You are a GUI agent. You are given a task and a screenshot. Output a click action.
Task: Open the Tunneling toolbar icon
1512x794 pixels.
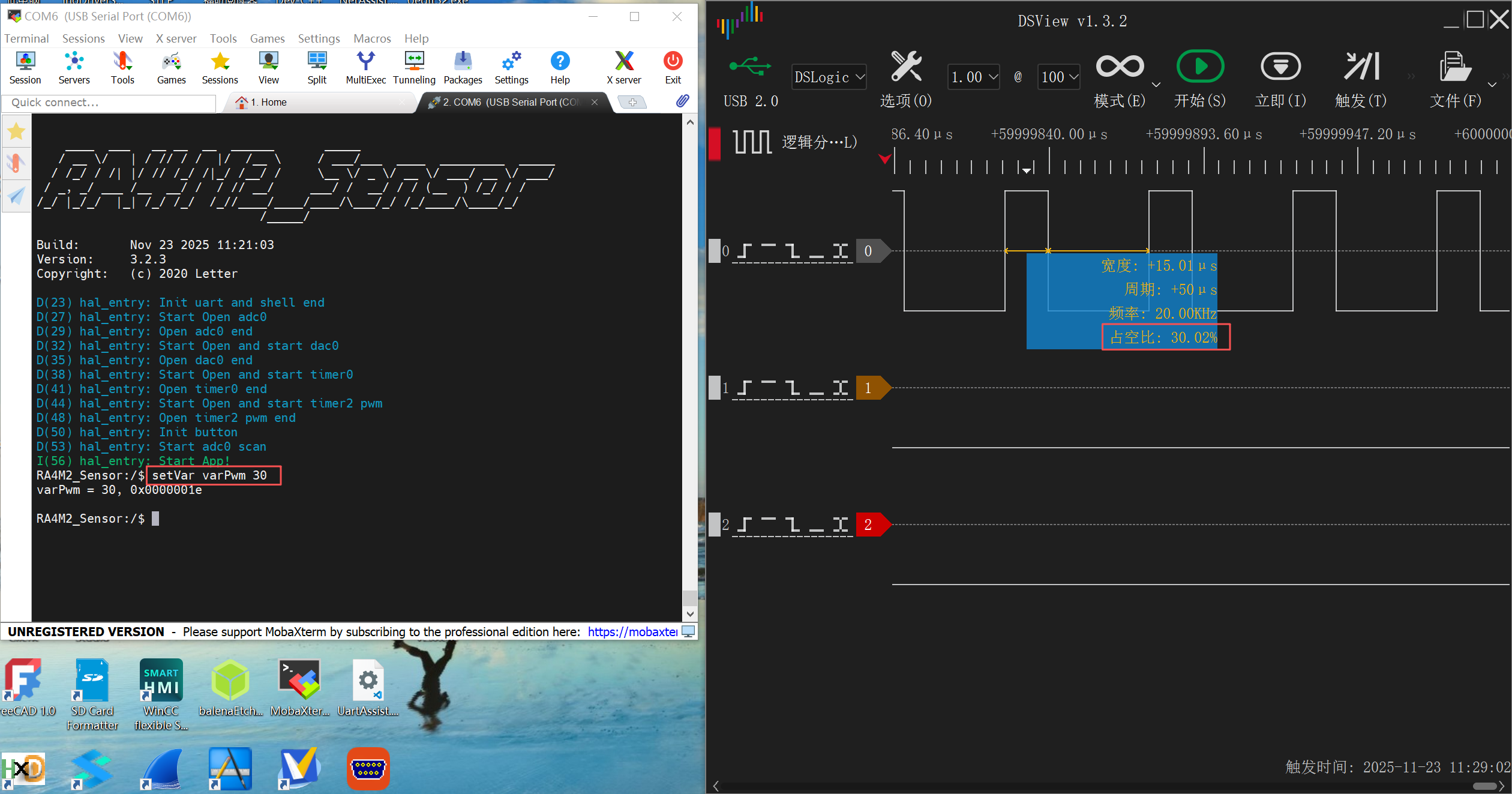point(414,67)
